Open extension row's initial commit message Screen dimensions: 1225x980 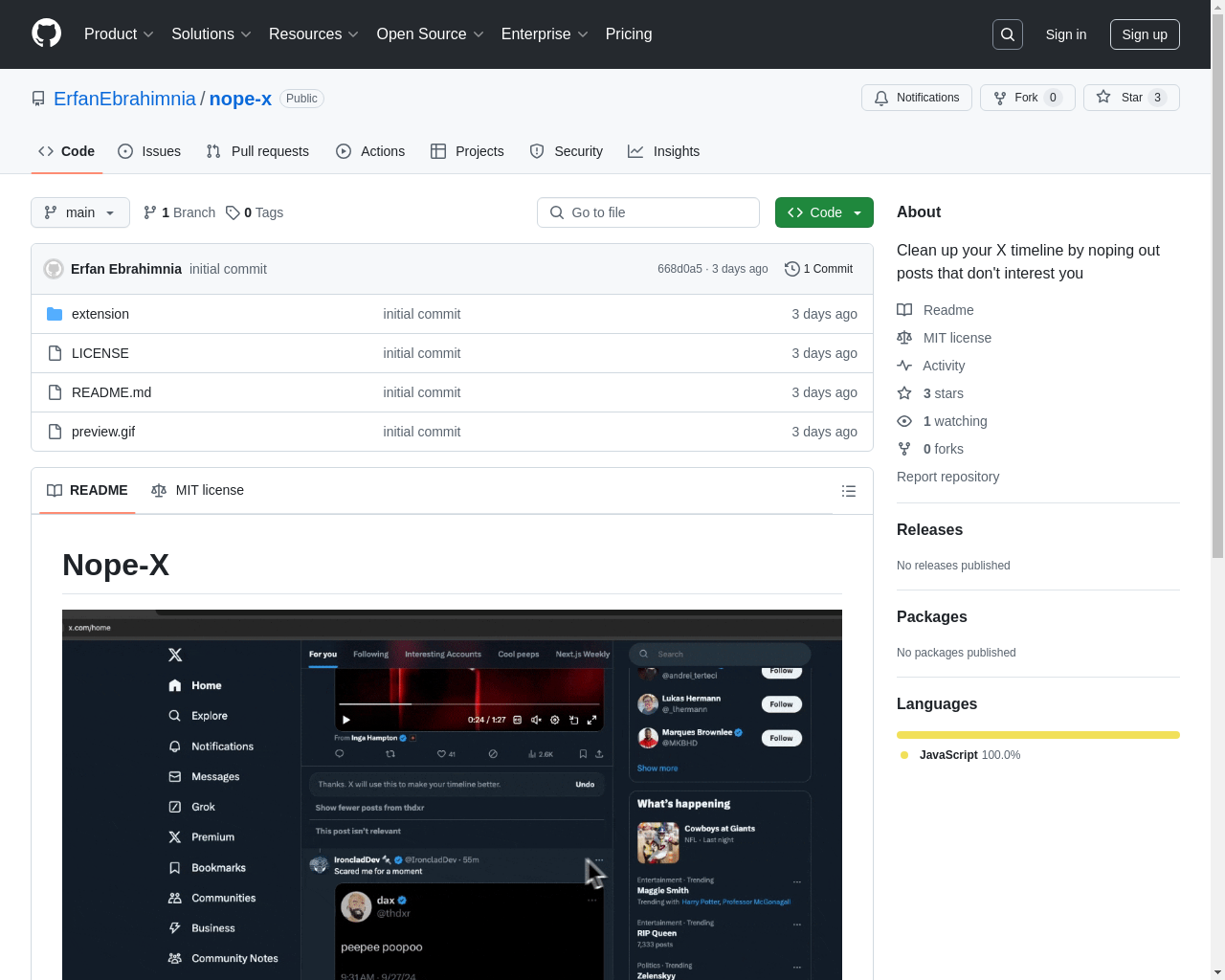click(421, 314)
